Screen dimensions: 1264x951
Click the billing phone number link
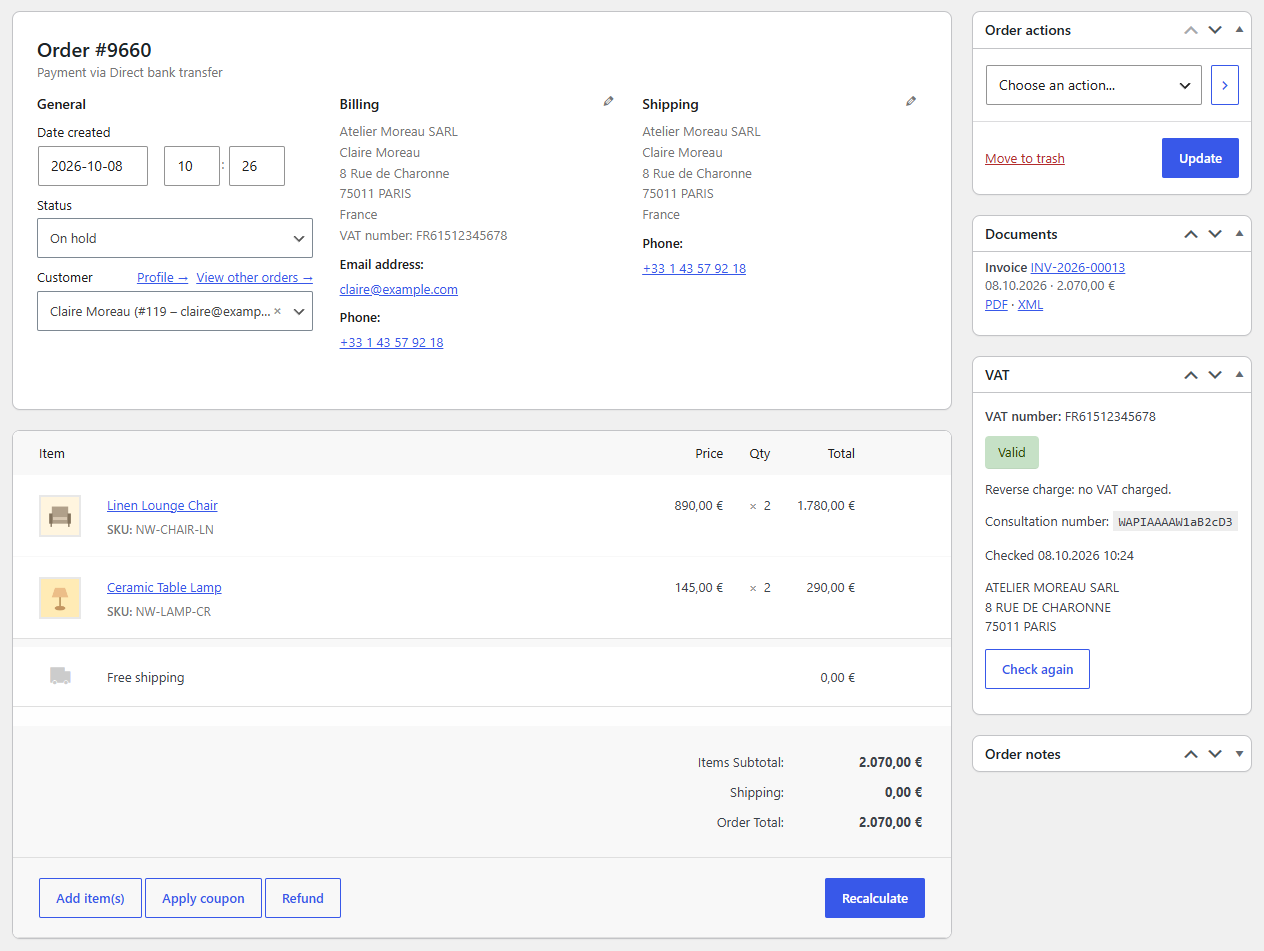[391, 342]
